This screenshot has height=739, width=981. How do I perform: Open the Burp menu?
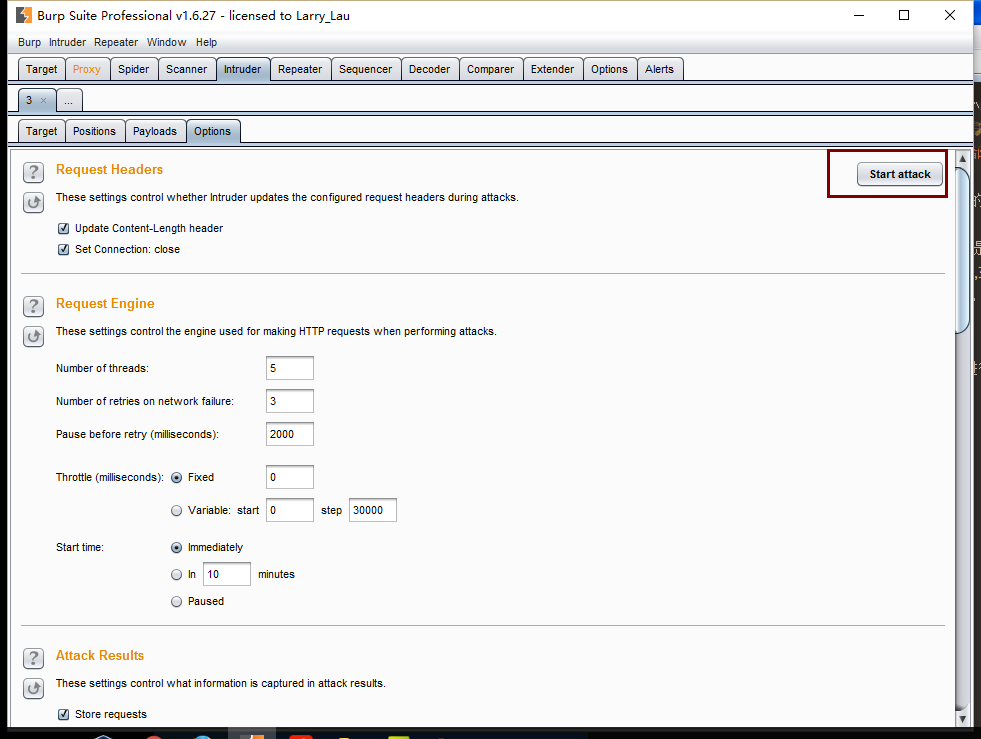29,42
